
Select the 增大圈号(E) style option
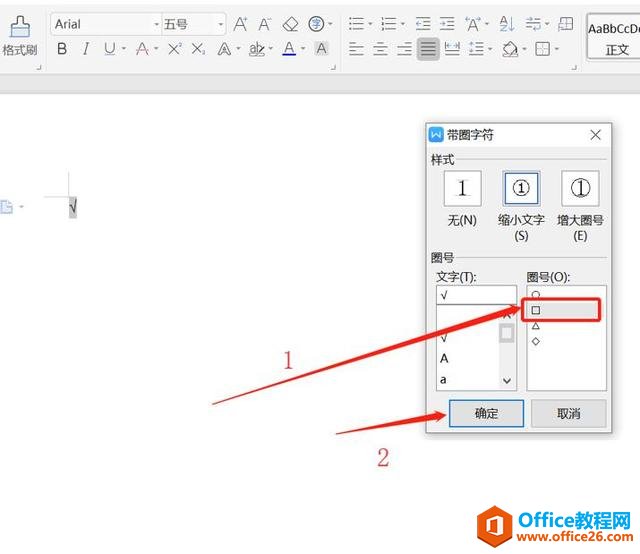(x=580, y=189)
